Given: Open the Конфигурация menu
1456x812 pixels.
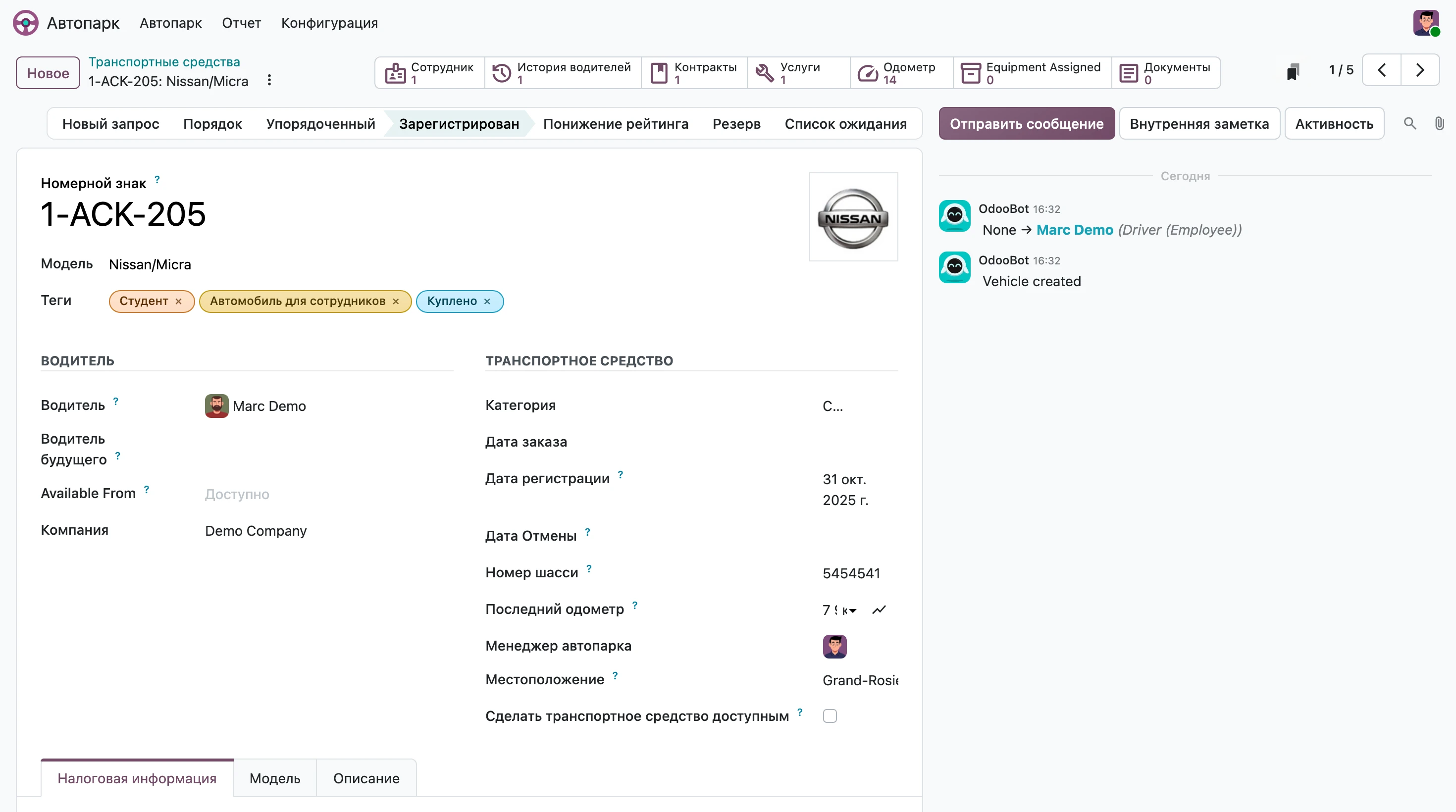Looking at the screenshot, I should pos(329,23).
